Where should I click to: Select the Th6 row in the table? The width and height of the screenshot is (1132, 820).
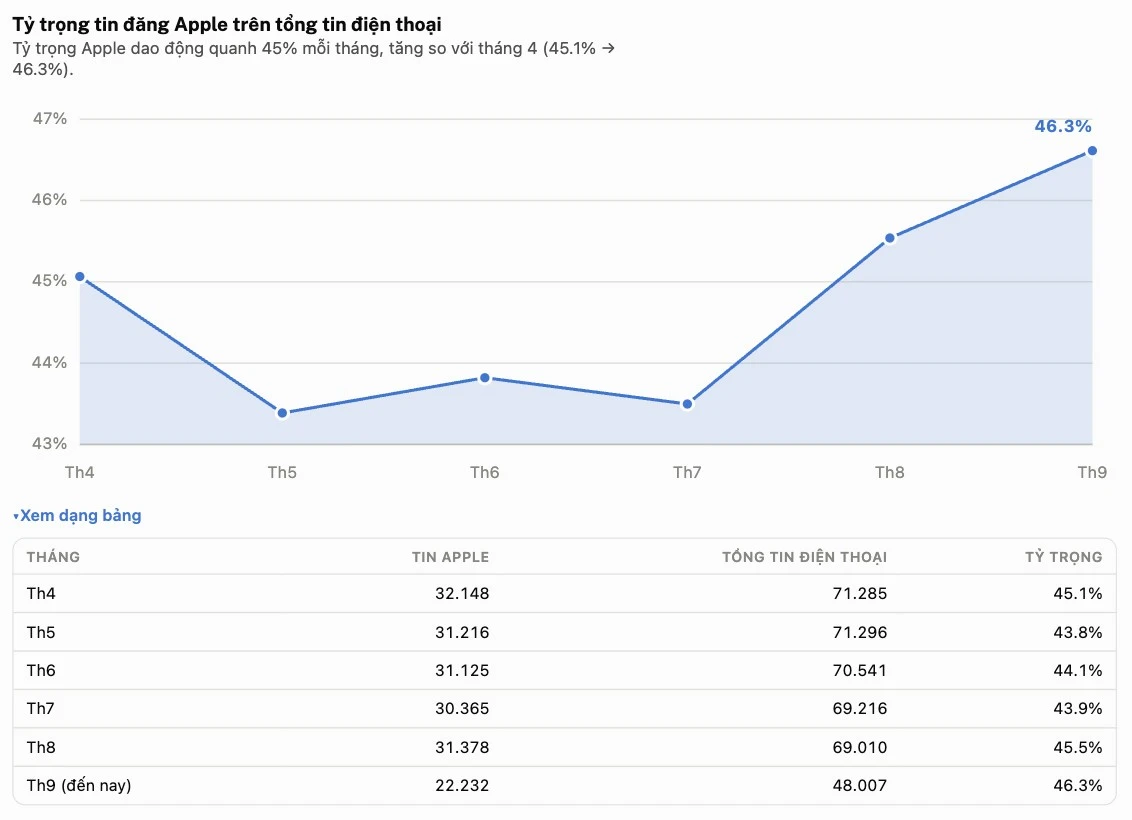coord(565,671)
